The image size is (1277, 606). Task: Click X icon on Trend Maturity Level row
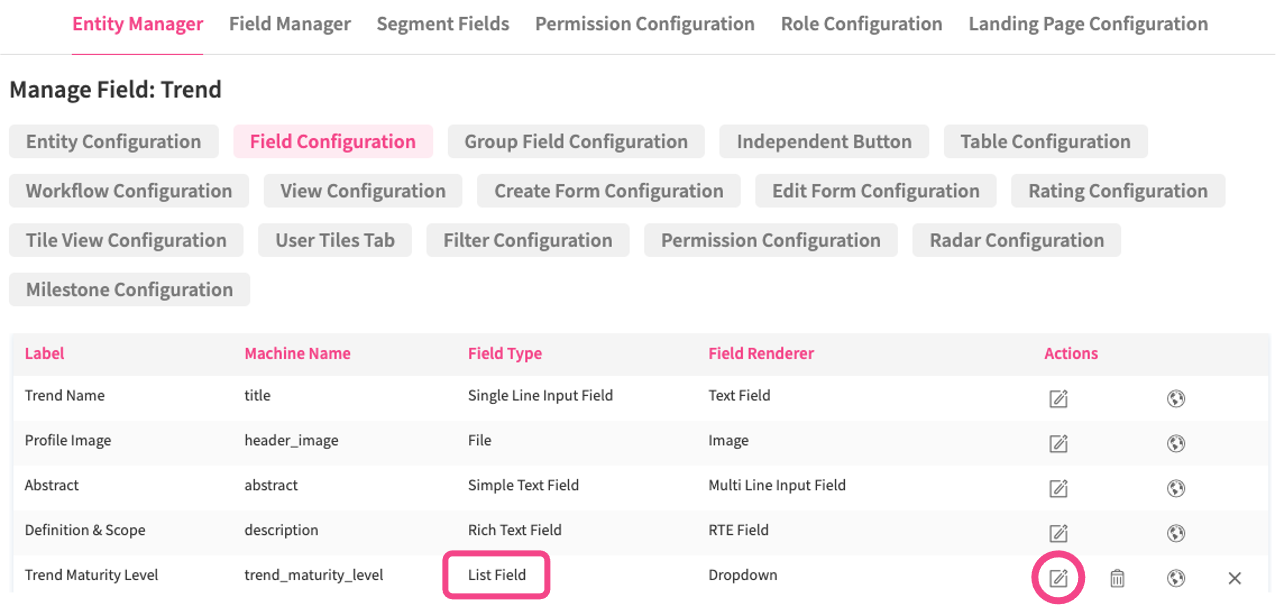(1235, 578)
